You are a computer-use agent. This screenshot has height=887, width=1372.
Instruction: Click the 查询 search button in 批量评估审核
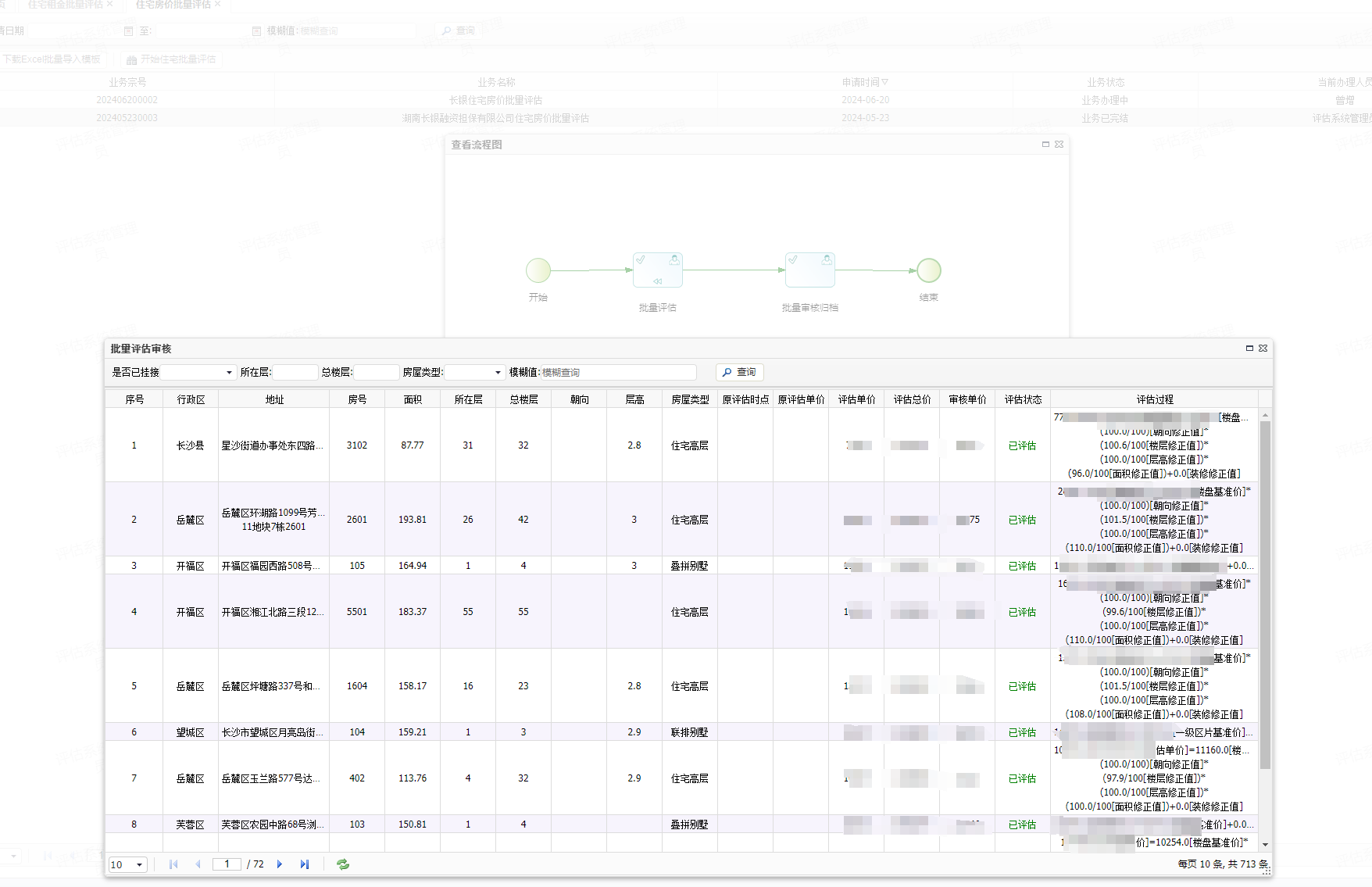pos(739,372)
